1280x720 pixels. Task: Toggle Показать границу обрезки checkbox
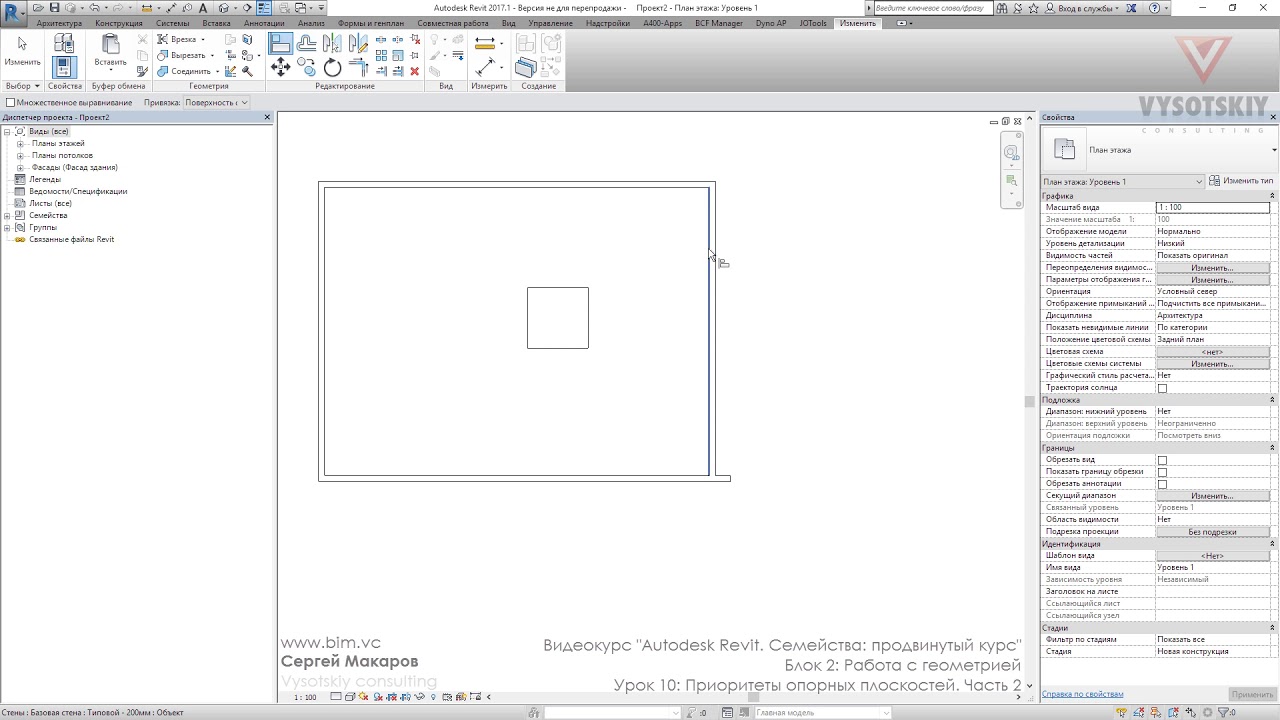[x=1162, y=472]
